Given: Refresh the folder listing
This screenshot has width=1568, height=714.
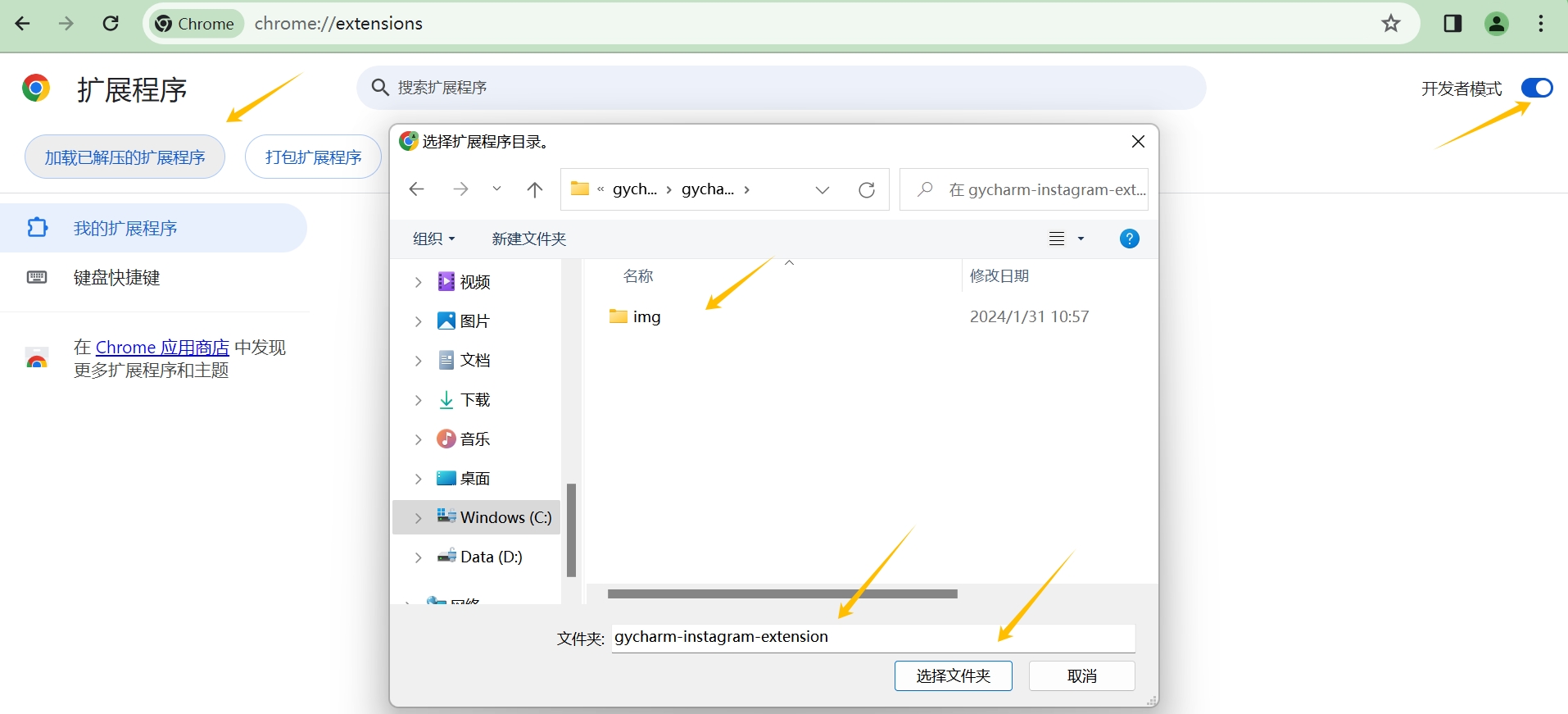Looking at the screenshot, I should coord(867,189).
